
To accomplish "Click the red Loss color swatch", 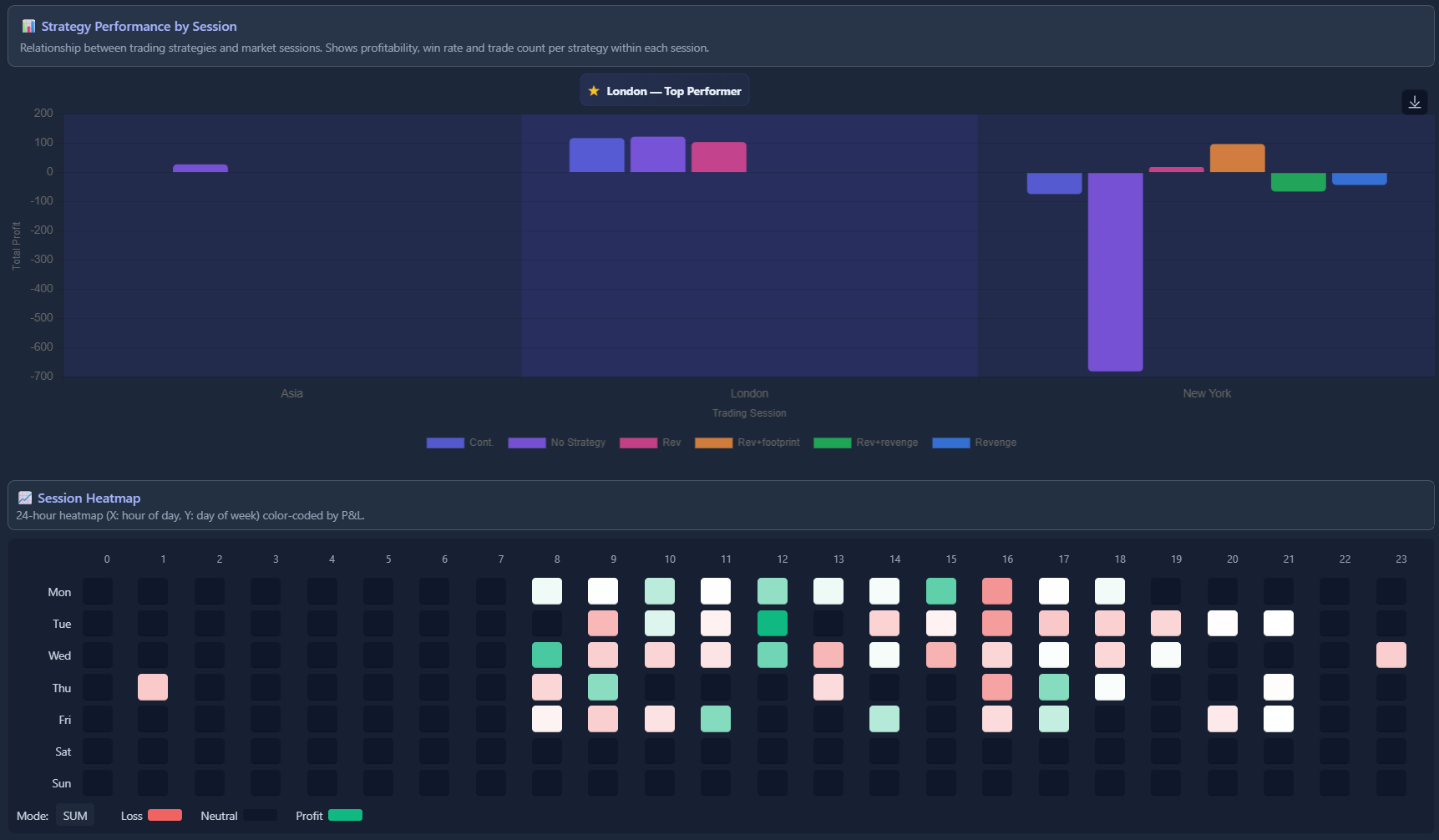I will click(165, 815).
